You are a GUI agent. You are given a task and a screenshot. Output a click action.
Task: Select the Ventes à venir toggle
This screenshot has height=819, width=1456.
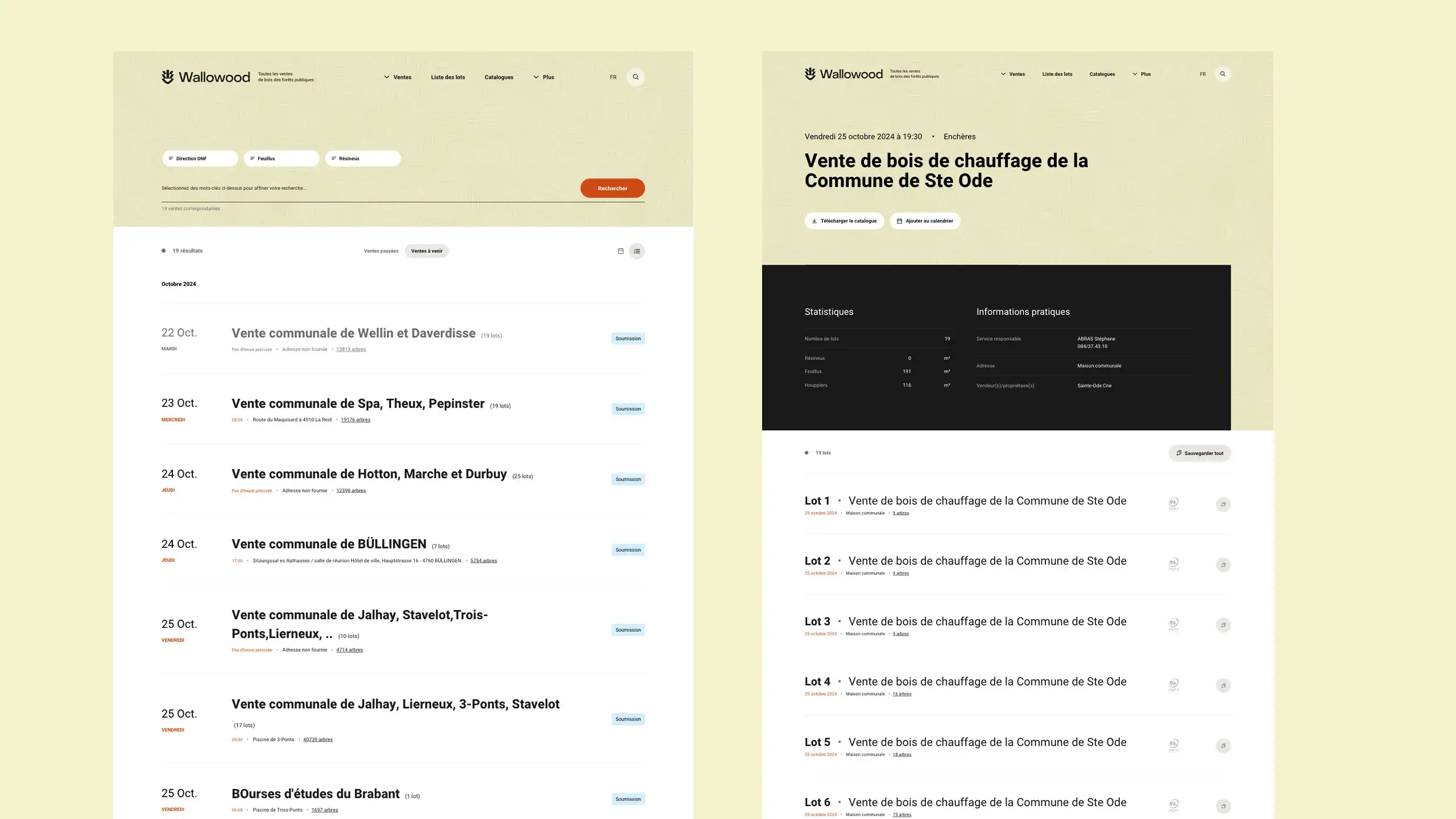(x=427, y=251)
